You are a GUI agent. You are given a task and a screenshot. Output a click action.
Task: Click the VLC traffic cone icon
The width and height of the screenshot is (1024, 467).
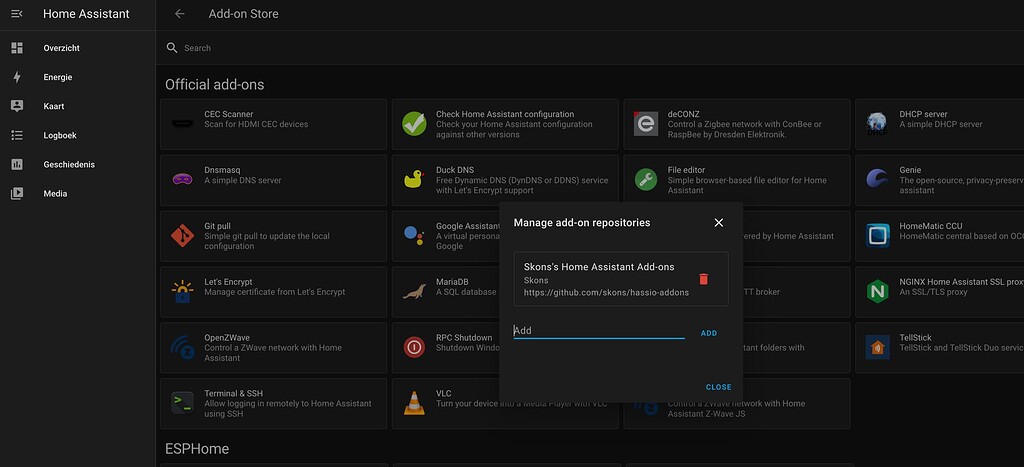pos(414,403)
